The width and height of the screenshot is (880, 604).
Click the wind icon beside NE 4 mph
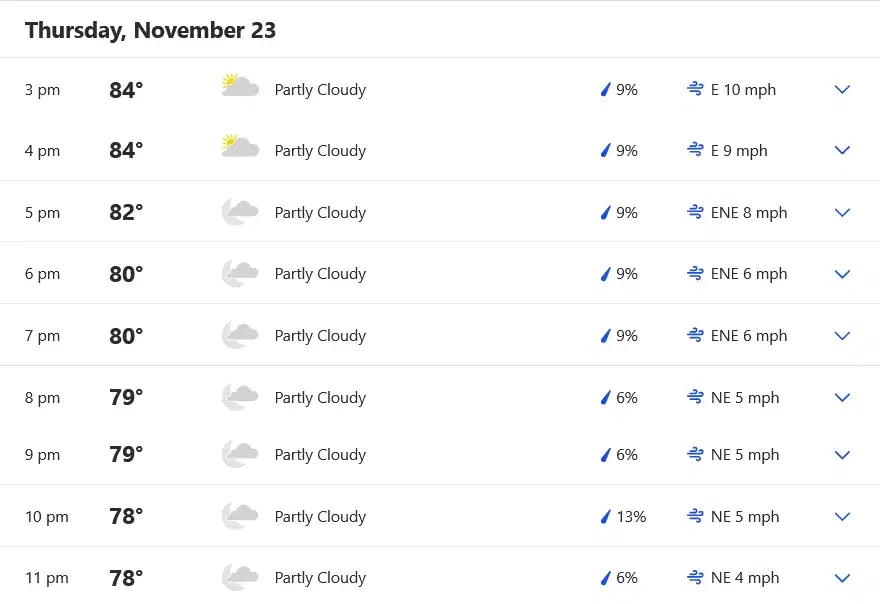(695, 577)
